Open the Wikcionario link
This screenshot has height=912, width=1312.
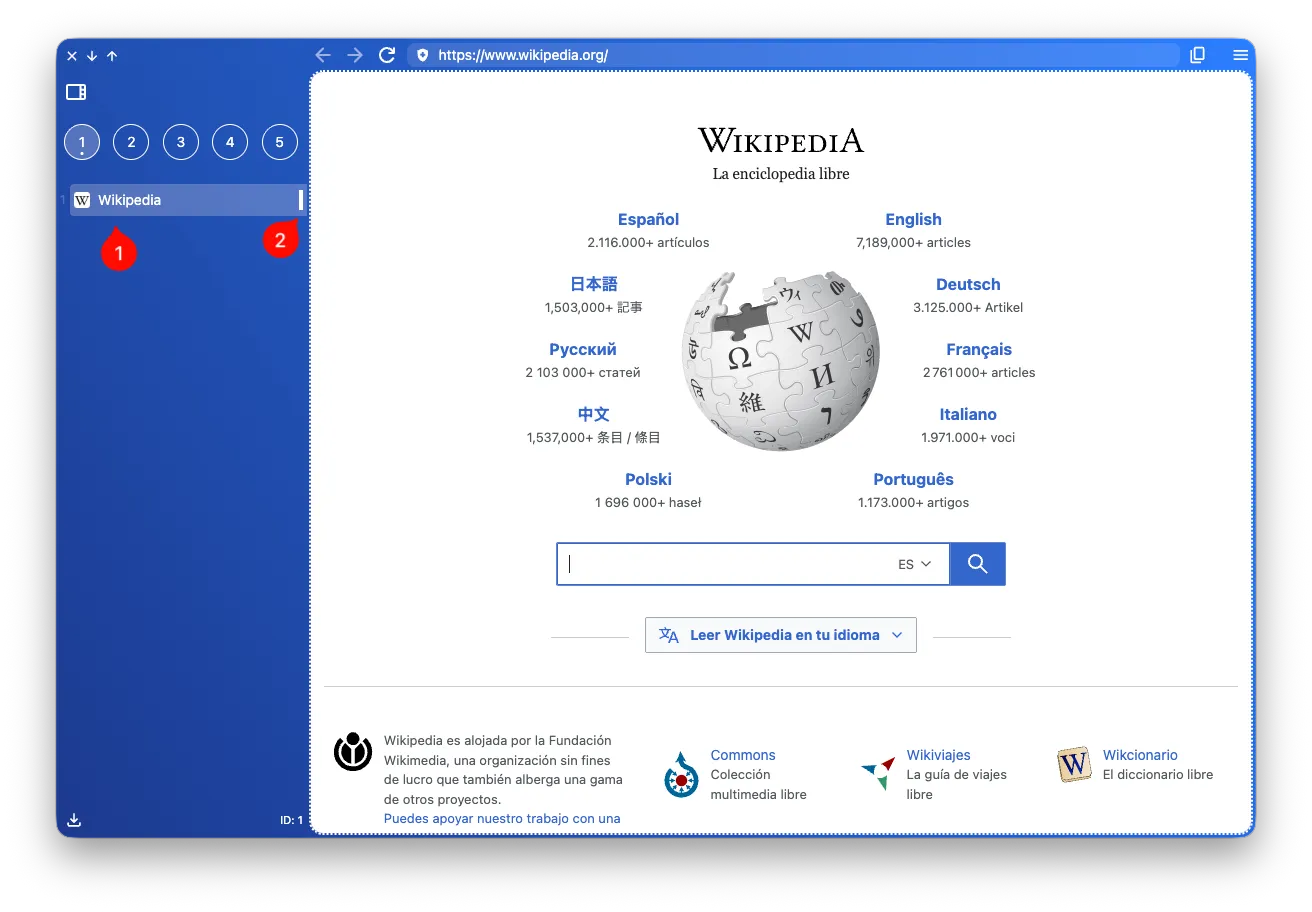pyautogui.click(x=1140, y=755)
